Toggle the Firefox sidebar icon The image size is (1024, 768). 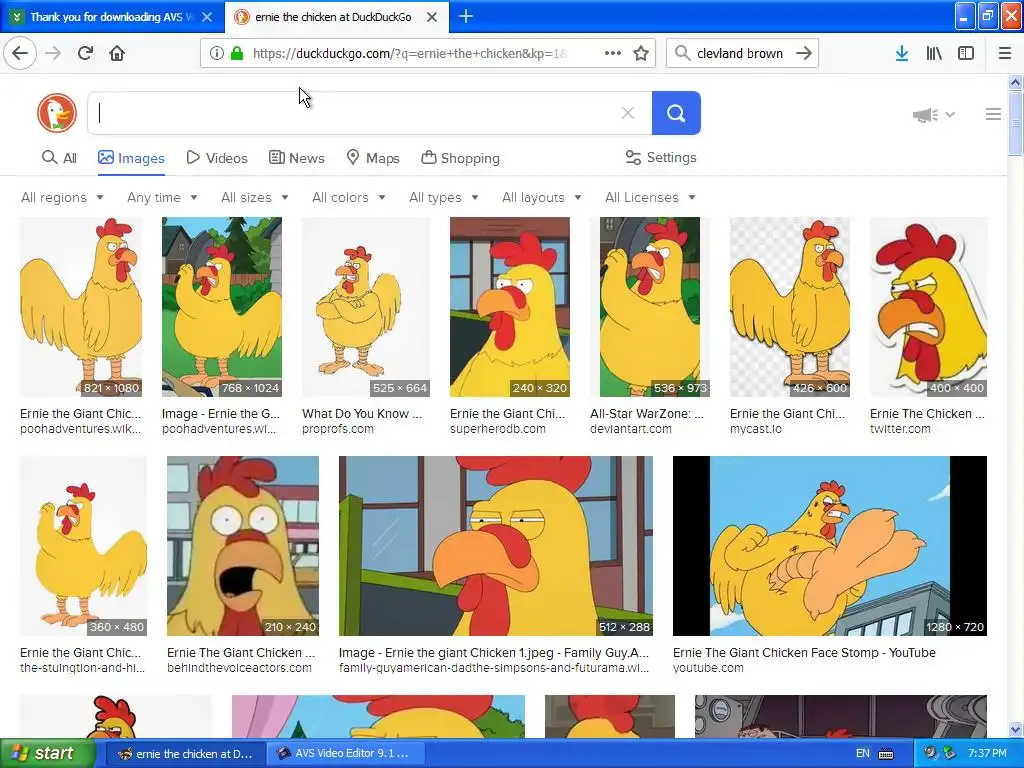click(966, 53)
